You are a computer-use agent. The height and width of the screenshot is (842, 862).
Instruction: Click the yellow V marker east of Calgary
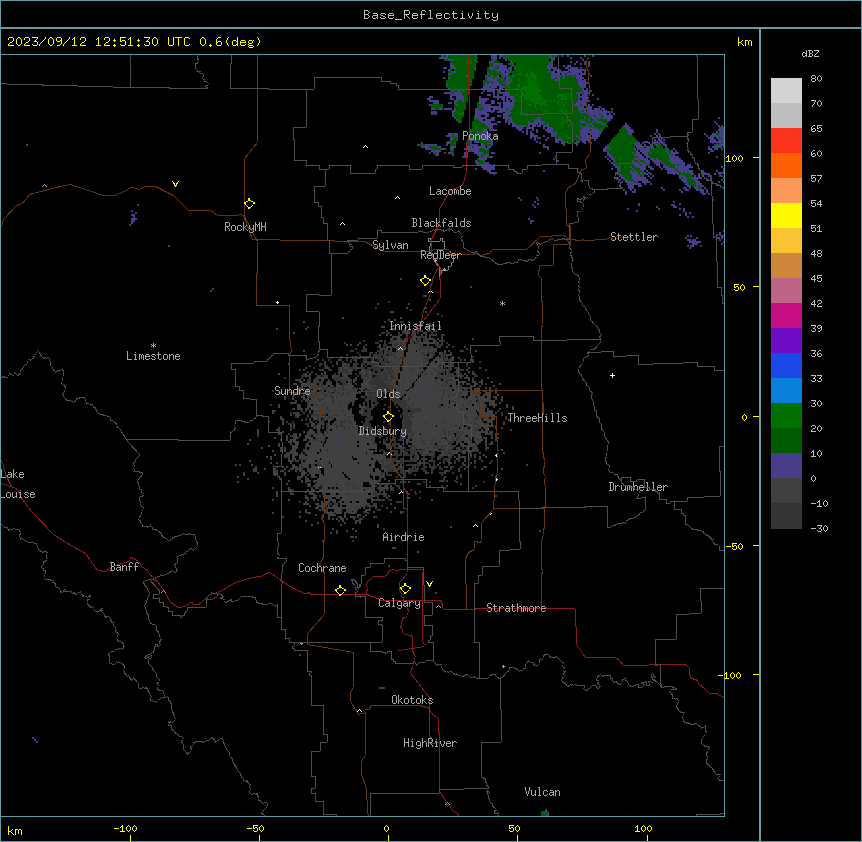[x=429, y=584]
